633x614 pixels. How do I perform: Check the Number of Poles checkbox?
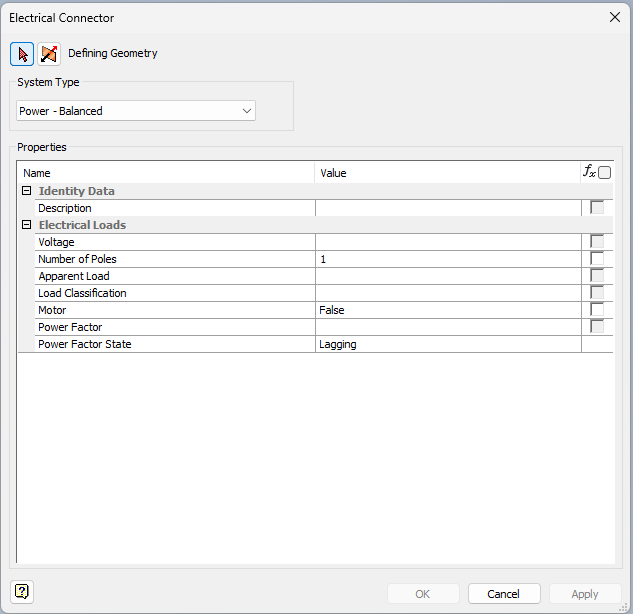pos(597,258)
